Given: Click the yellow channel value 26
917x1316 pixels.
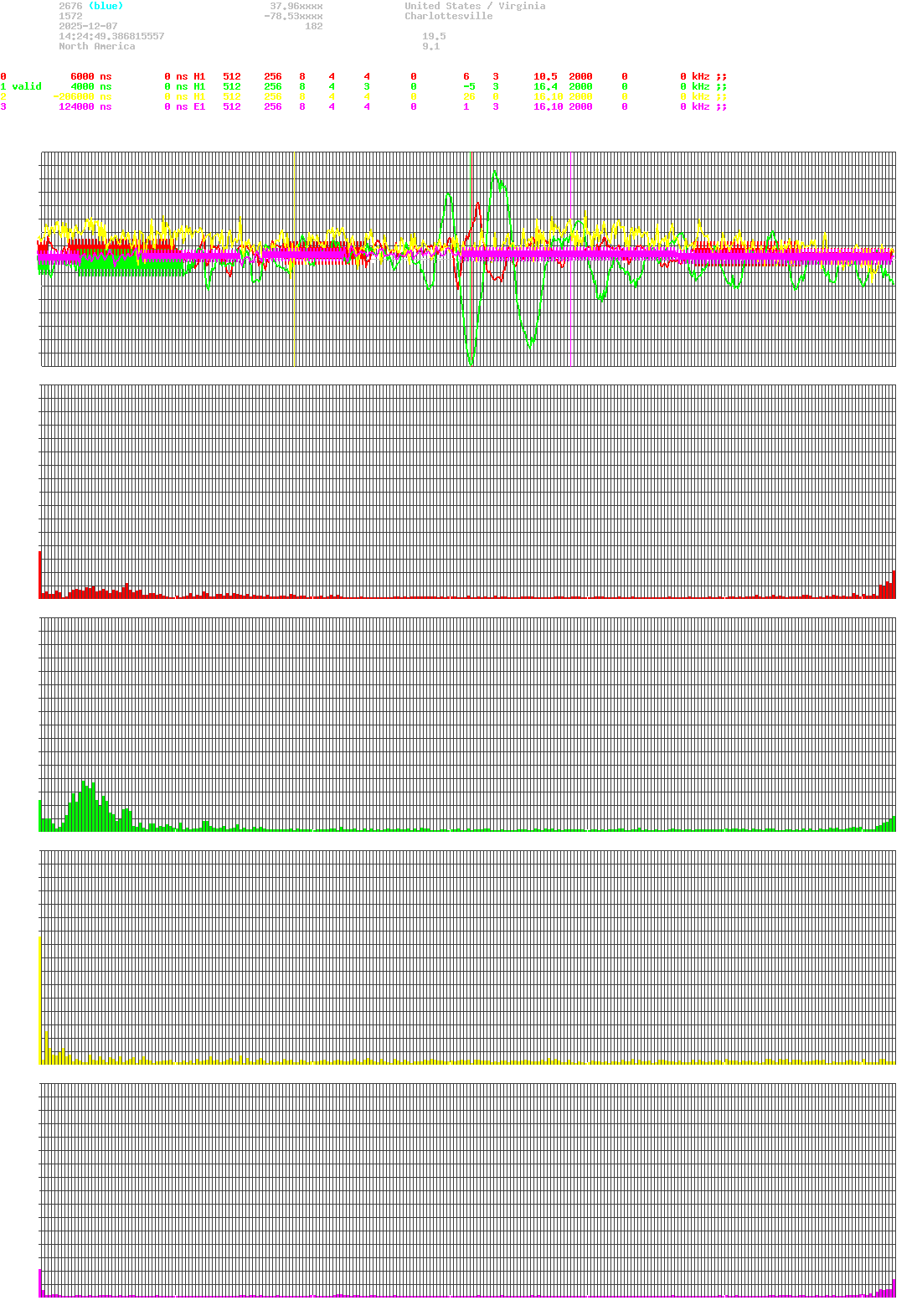Looking at the screenshot, I should click(469, 96).
